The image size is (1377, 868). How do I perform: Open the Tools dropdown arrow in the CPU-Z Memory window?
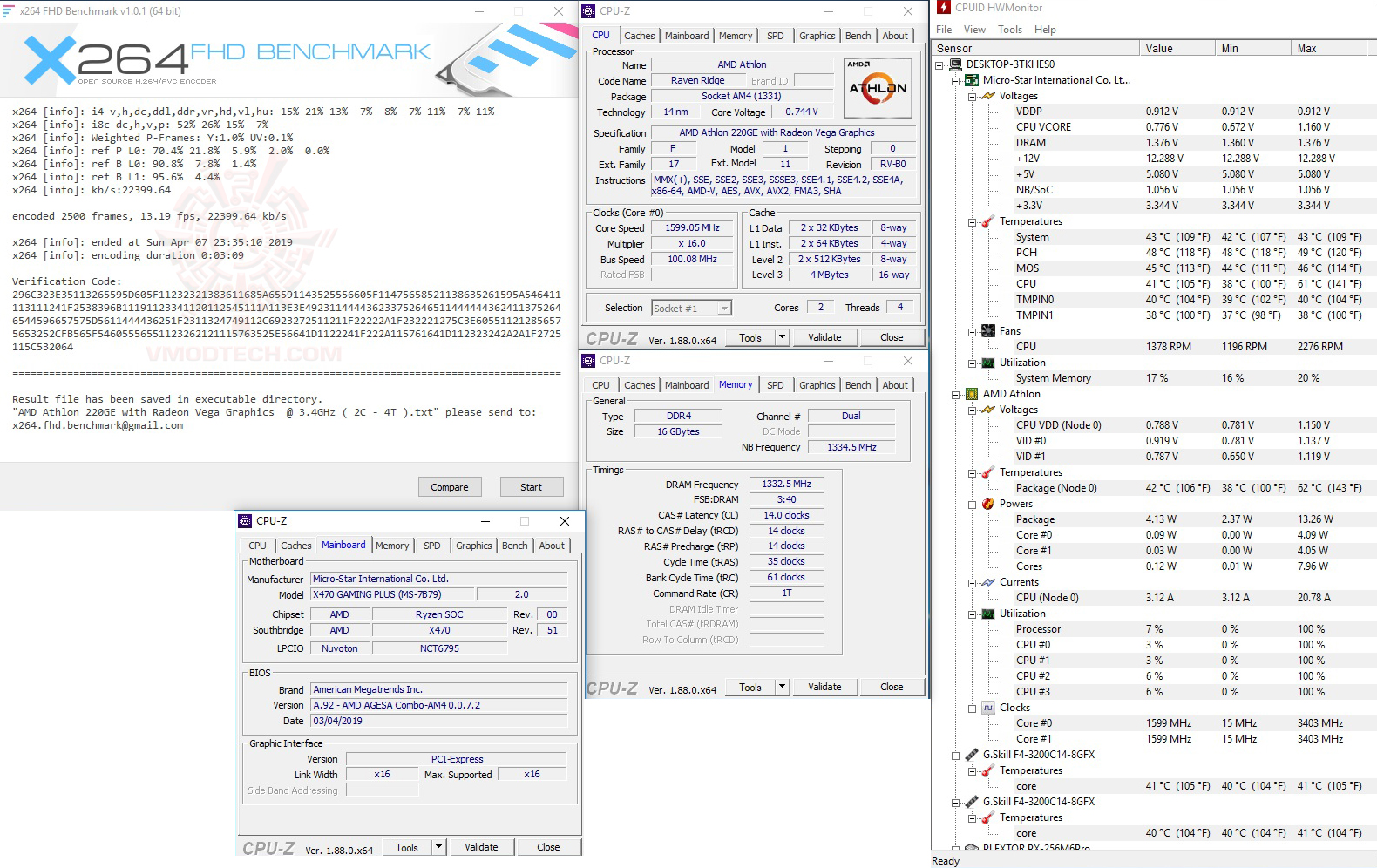pyautogui.click(x=782, y=687)
